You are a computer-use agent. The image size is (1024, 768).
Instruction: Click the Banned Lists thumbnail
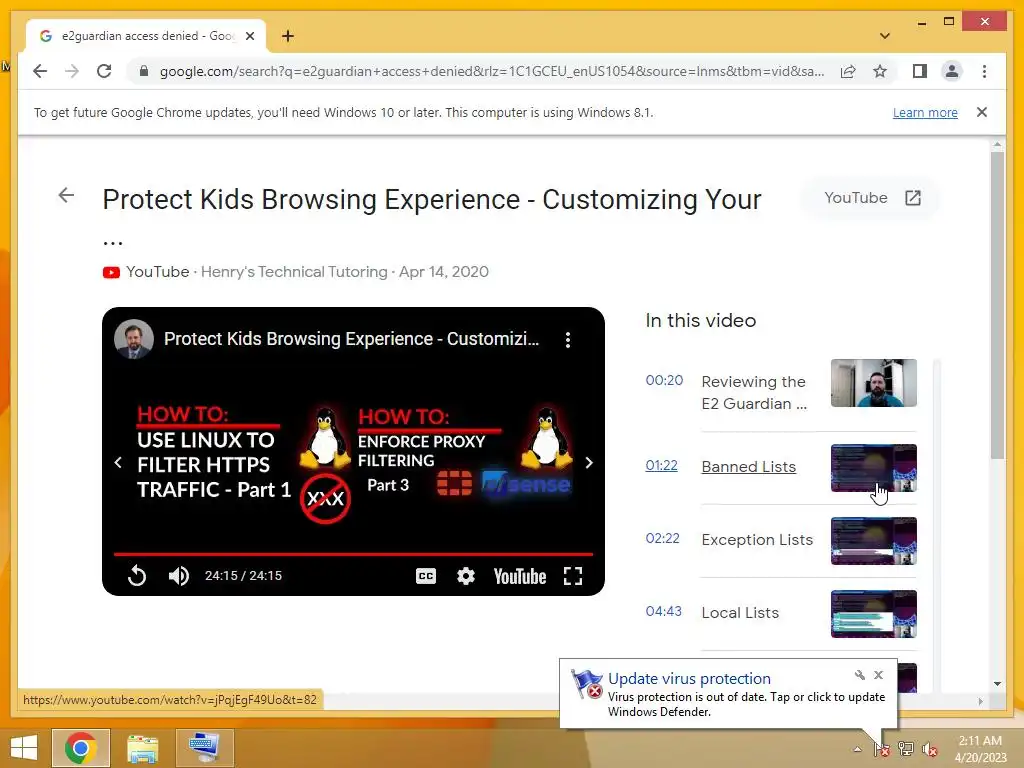tap(874, 468)
